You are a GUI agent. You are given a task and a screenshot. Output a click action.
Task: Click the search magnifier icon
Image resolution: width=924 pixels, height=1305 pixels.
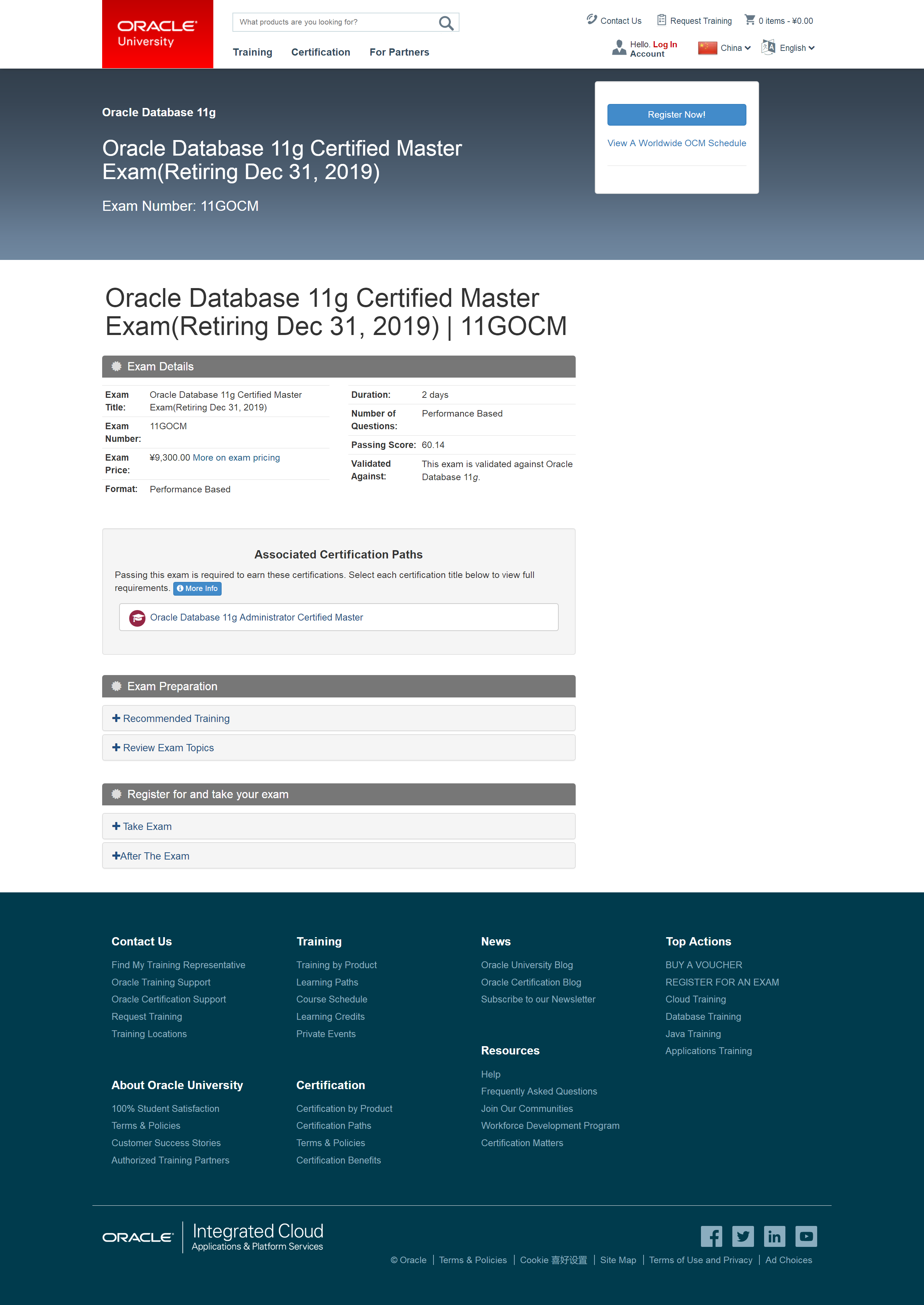click(x=446, y=23)
